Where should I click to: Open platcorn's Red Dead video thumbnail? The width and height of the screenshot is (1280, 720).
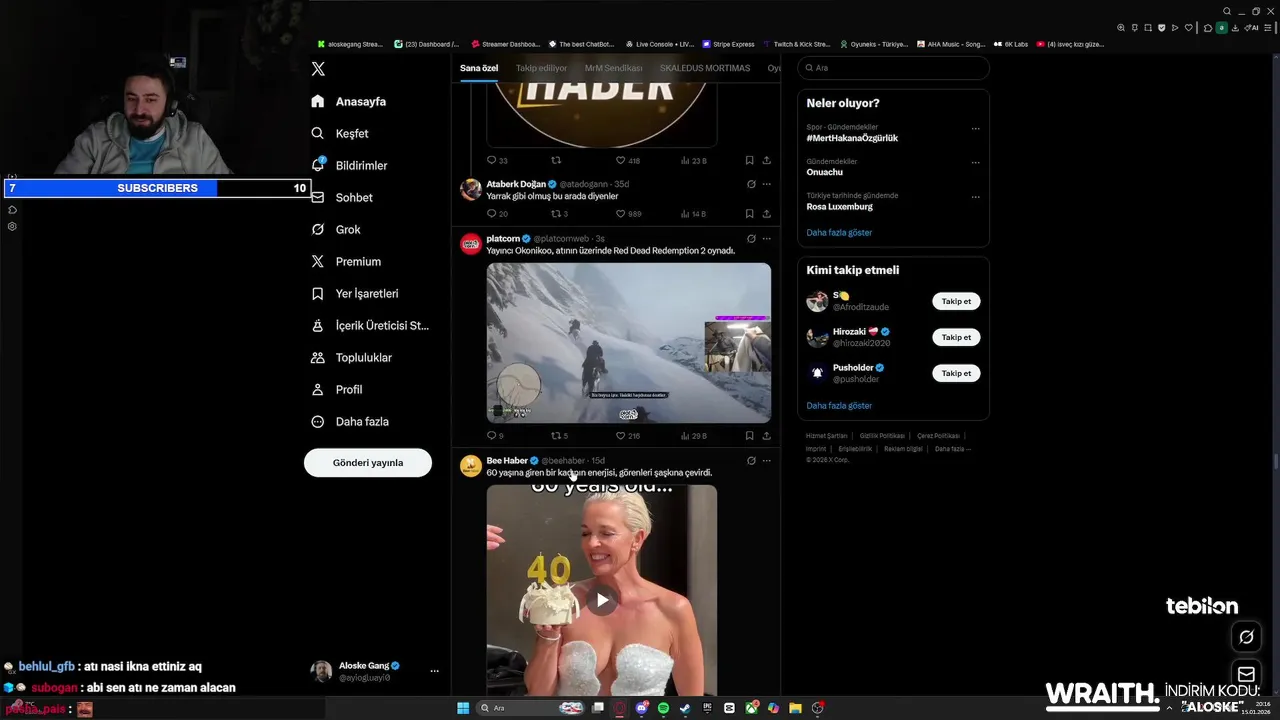(629, 343)
